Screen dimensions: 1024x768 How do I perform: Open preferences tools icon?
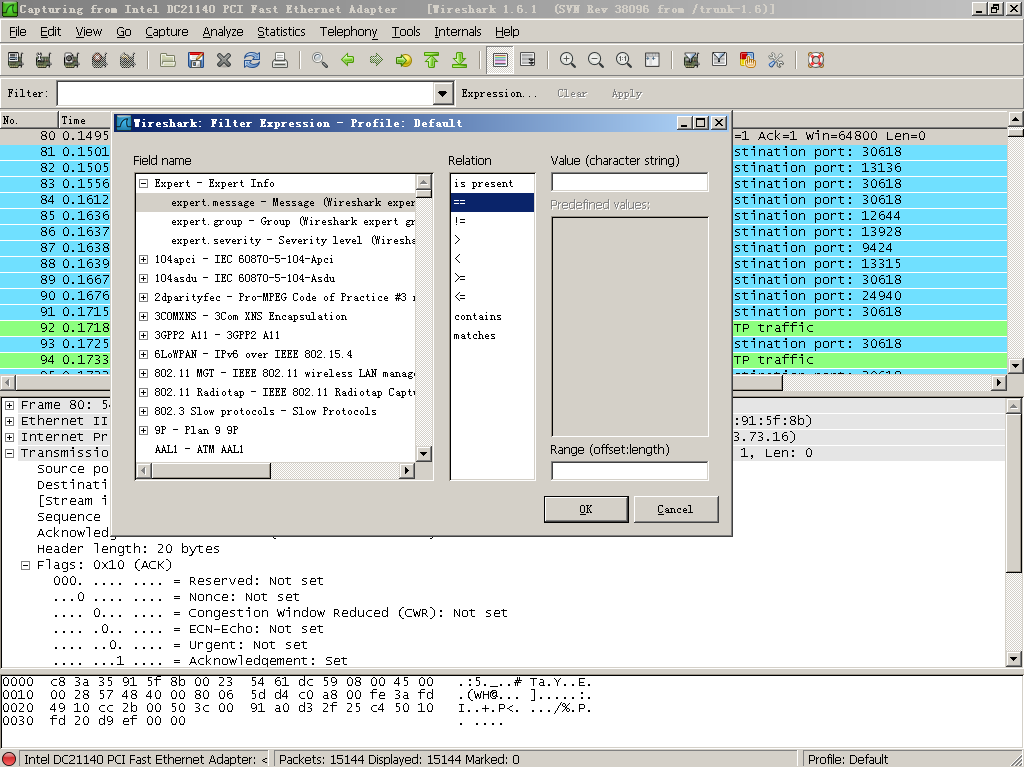[x=776, y=61]
